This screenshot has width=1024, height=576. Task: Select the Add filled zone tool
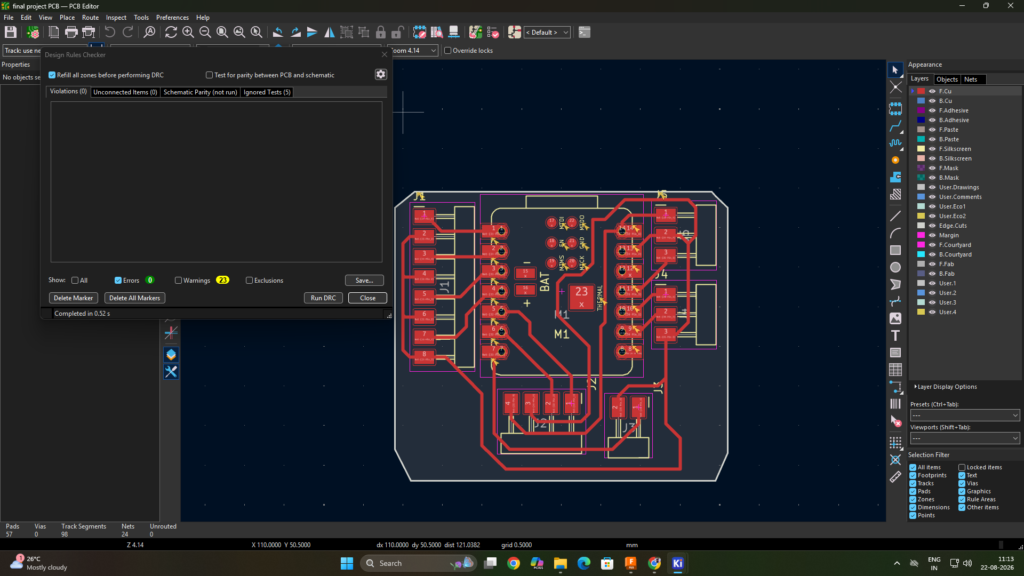(895, 177)
